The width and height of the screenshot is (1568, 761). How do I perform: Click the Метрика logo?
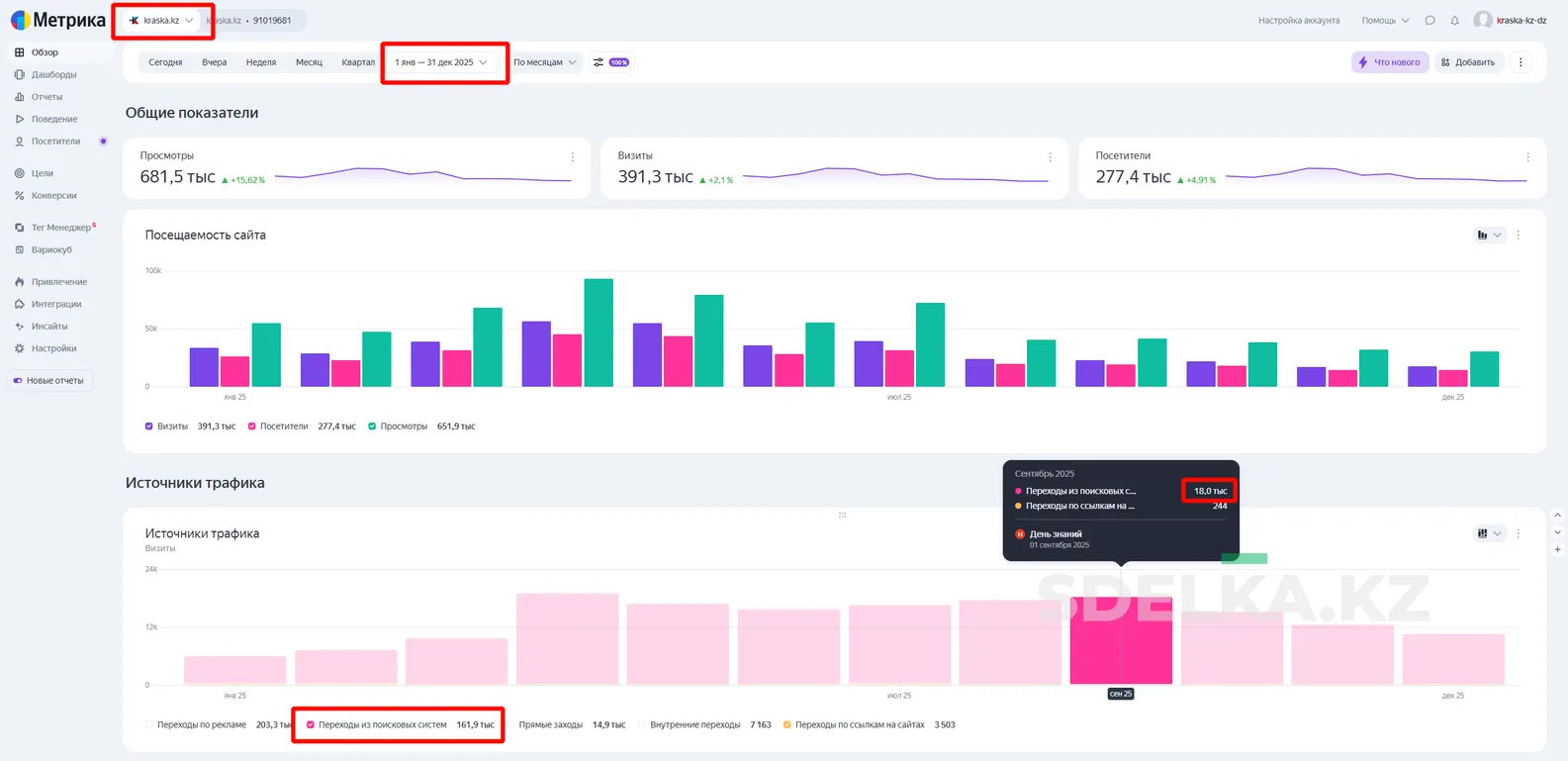[x=58, y=20]
